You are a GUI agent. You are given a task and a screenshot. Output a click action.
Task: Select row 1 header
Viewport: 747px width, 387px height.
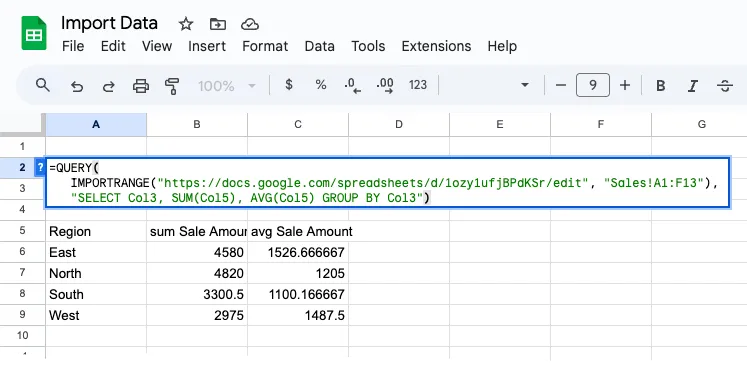[22, 146]
